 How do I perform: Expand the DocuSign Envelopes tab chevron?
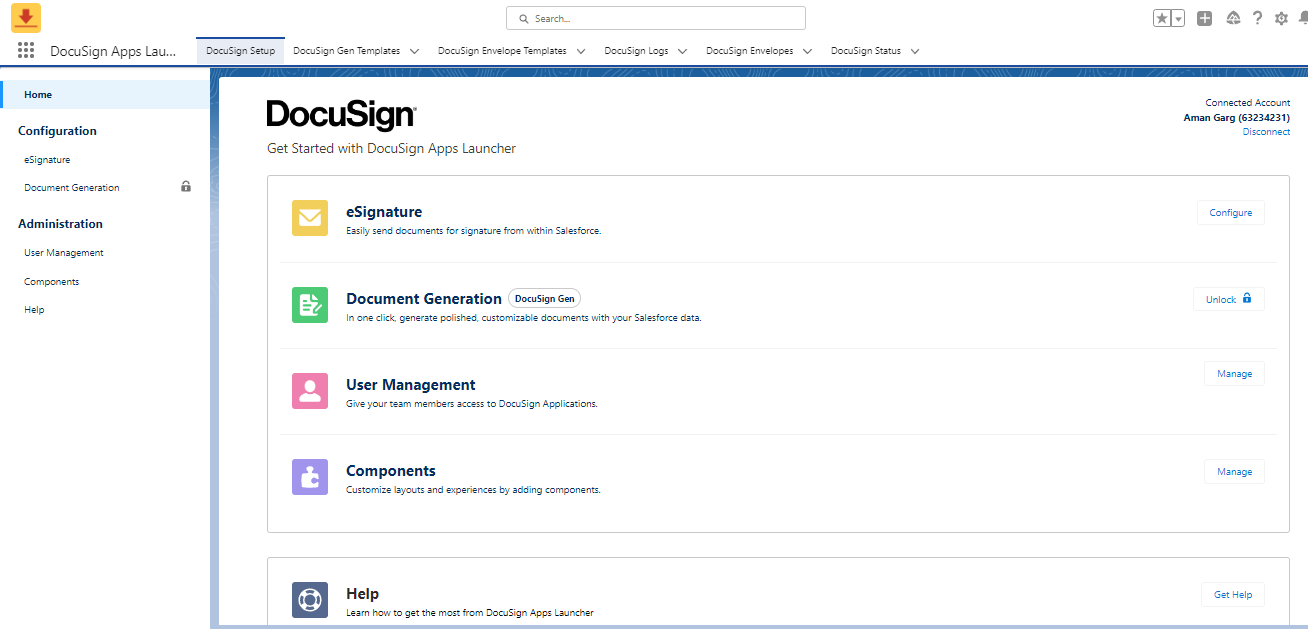(x=807, y=51)
